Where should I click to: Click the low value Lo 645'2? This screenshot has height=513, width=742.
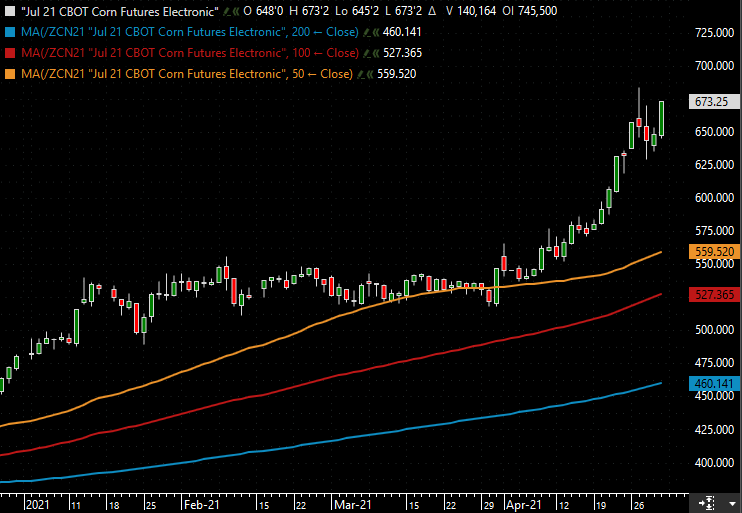357,11
